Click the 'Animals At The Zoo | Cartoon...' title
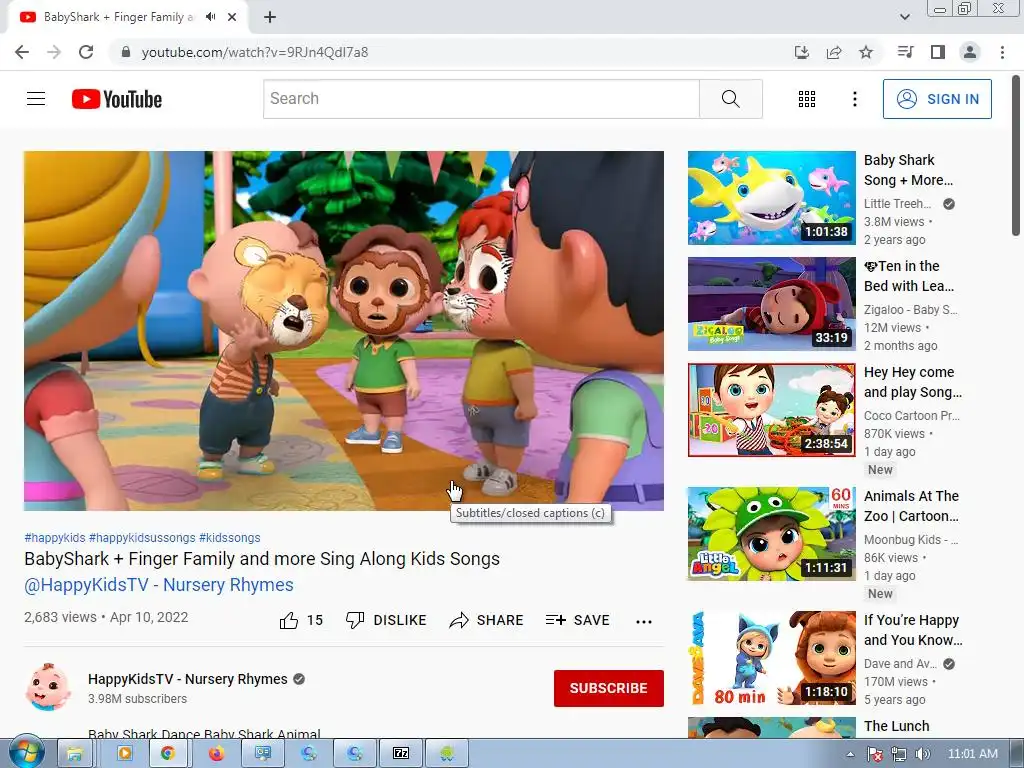This screenshot has width=1024, height=768. [x=911, y=506]
